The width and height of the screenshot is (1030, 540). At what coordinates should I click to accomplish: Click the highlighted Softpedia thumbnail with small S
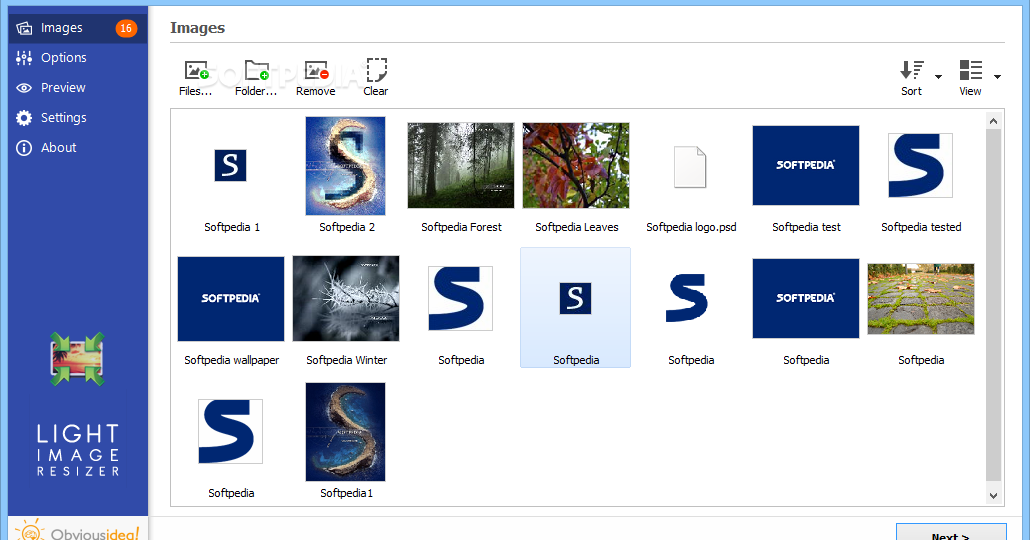(575, 307)
